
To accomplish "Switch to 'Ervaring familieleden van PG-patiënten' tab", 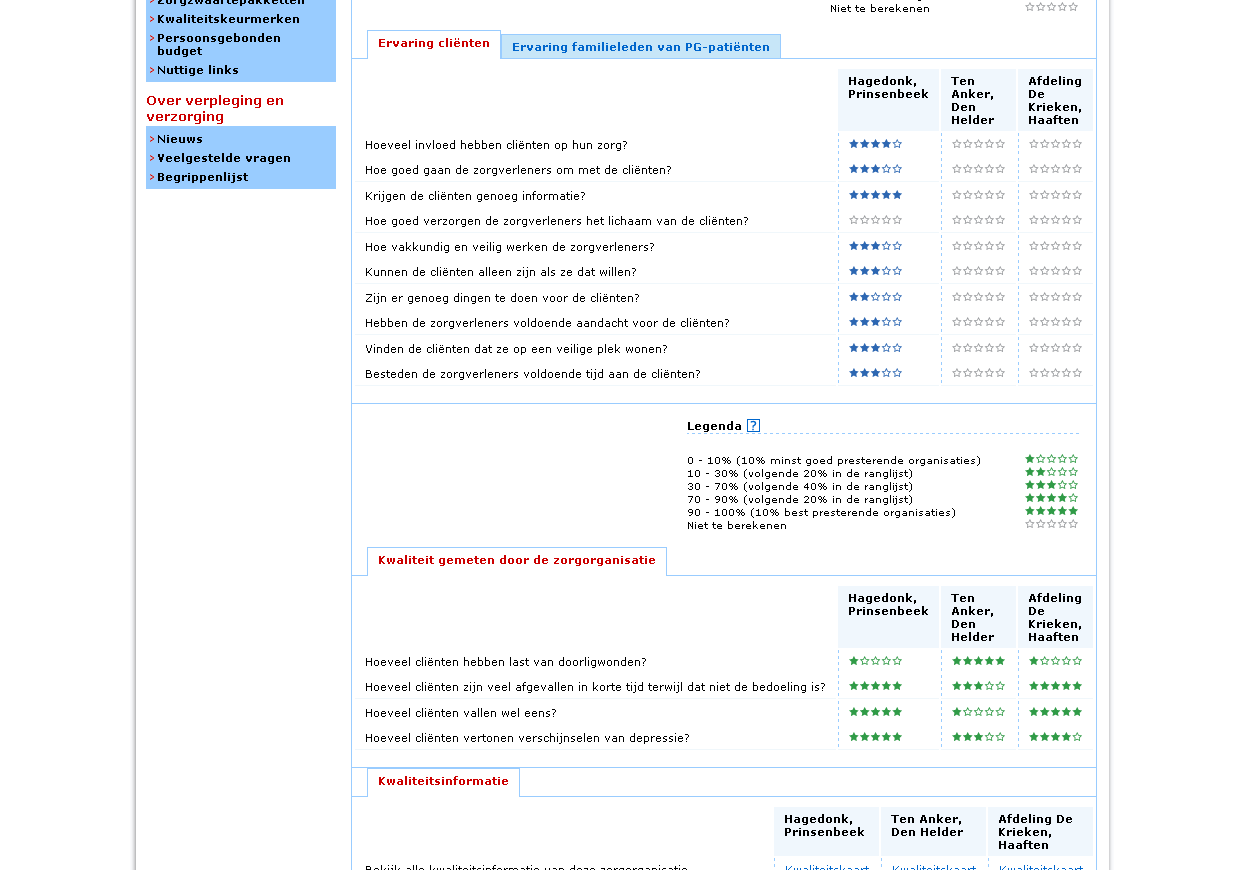I will tap(641, 47).
